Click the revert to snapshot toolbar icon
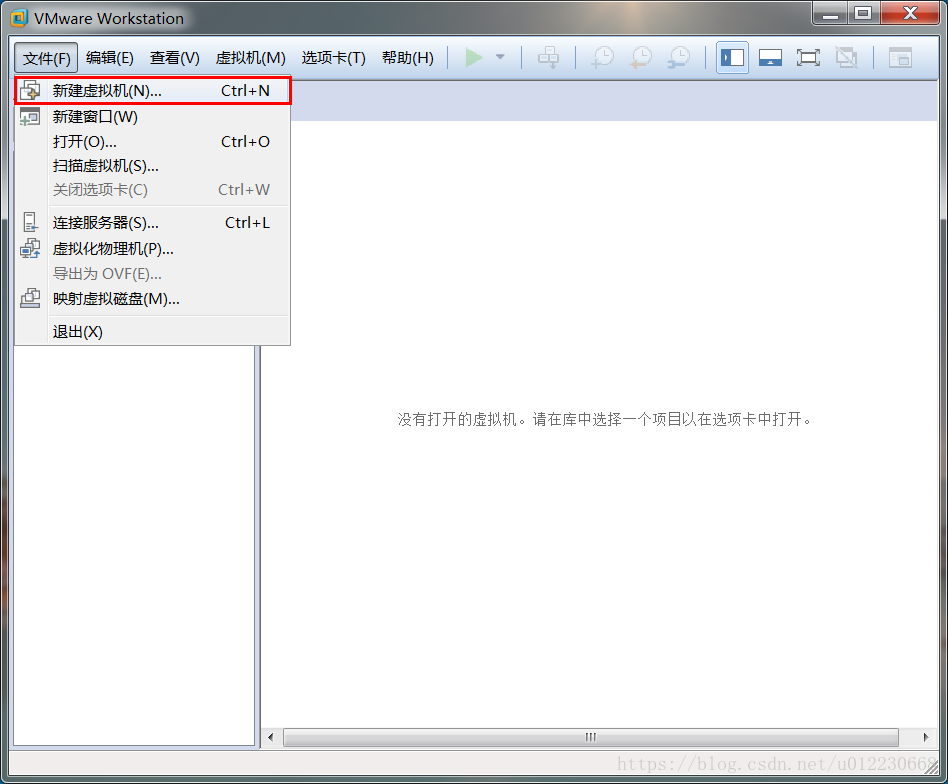The height and width of the screenshot is (784, 948). tap(641, 57)
